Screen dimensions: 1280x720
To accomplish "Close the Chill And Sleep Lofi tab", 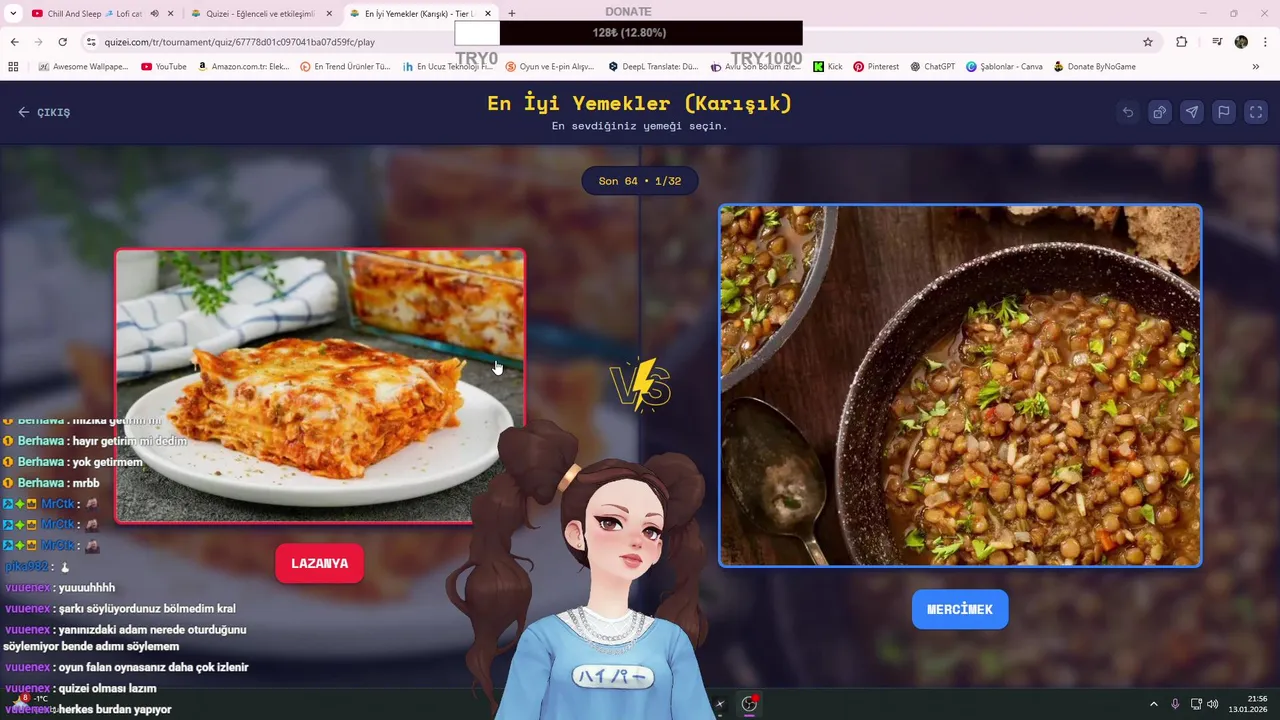I will coord(170,14).
